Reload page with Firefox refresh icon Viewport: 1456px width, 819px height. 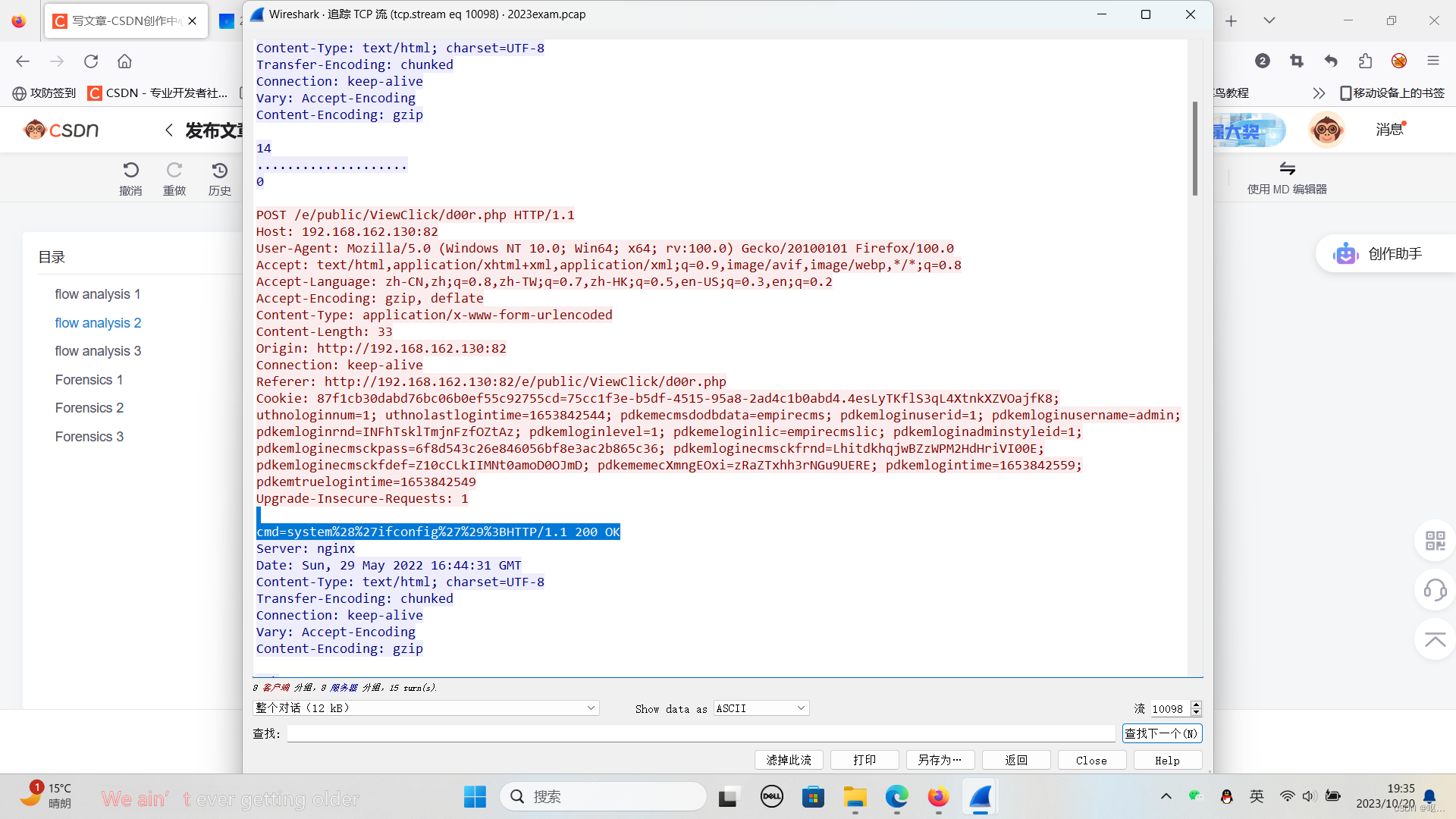pos(91,61)
